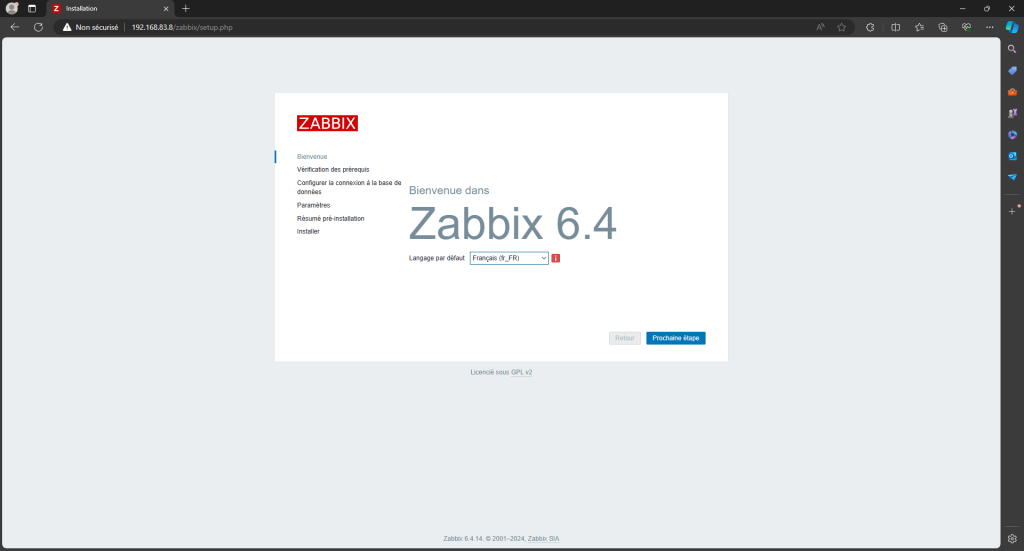The height and width of the screenshot is (551, 1024).
Task: Open the browser profile menu
Action: [12, 8]
